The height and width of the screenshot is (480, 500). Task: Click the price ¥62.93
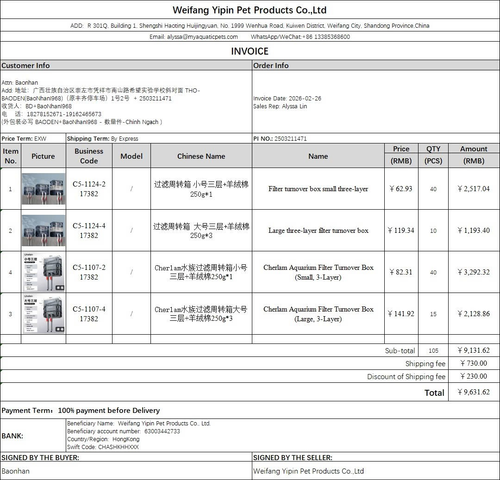coord(401,189)
